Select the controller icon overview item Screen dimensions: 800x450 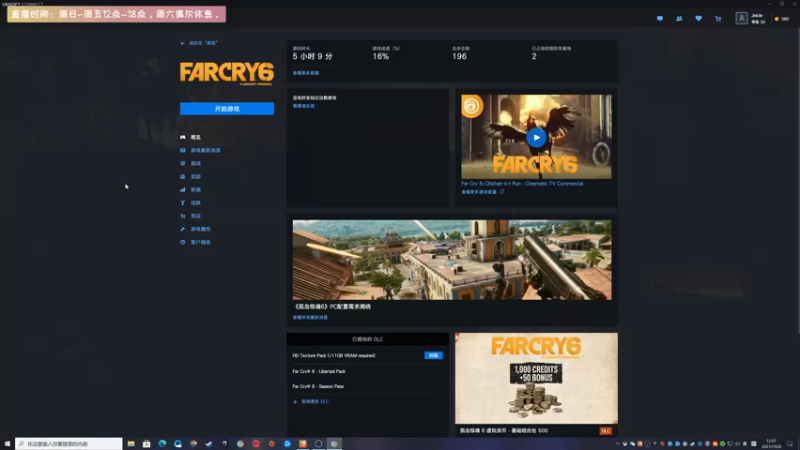click(x=183, y=137)
